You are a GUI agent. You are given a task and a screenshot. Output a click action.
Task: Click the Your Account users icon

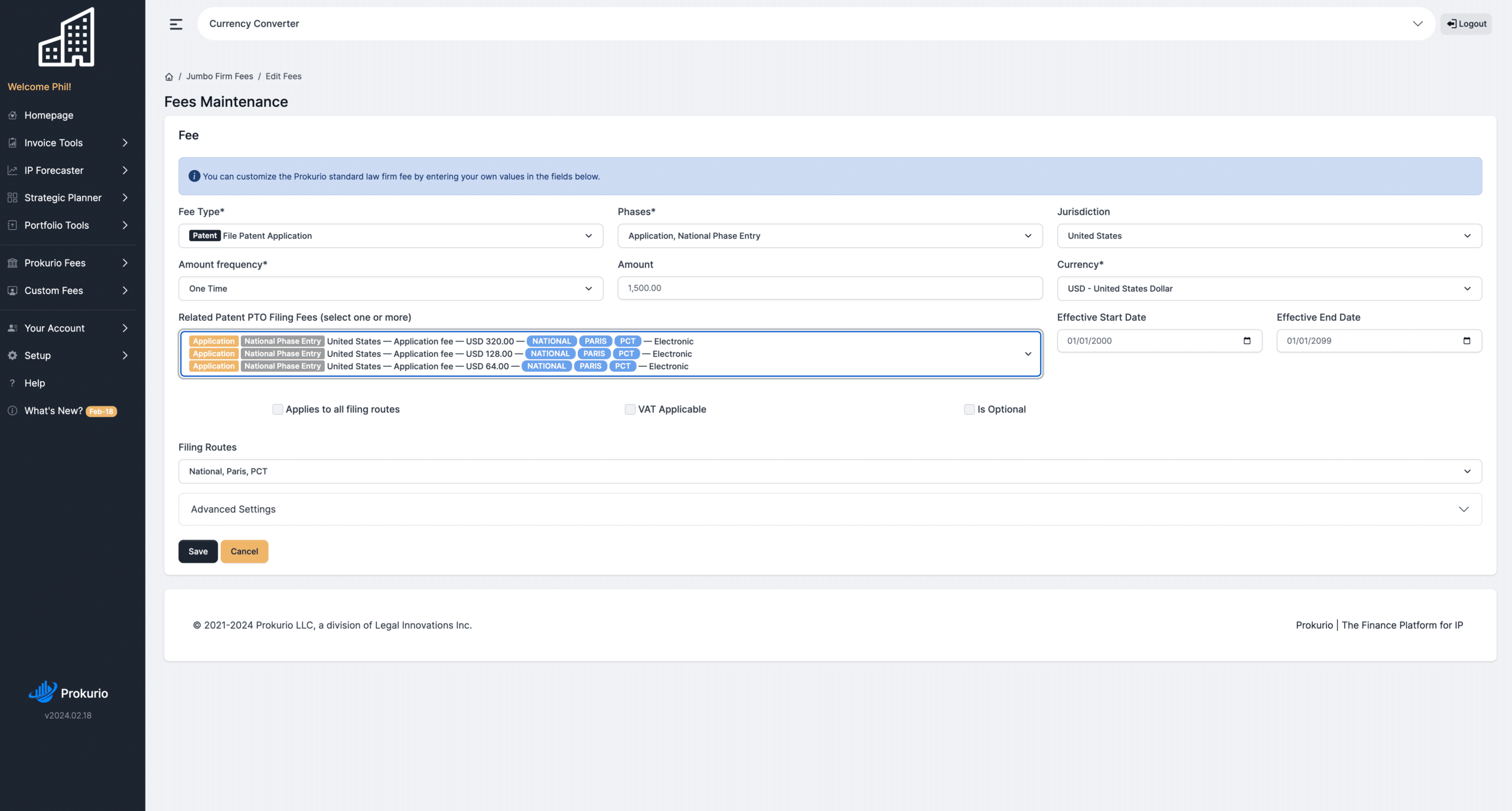(x=12, y=328)
